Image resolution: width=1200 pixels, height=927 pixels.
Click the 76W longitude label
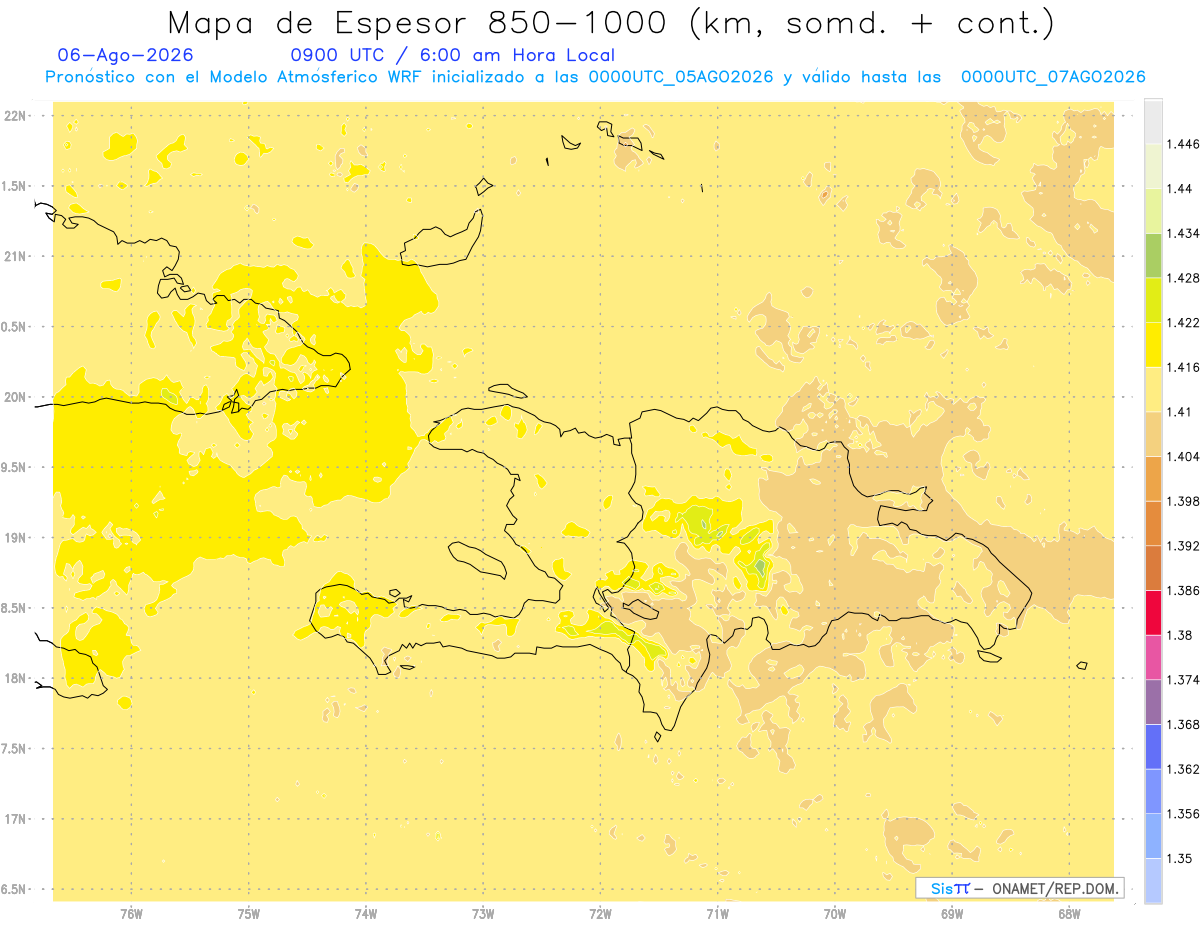tap(131, 914)
